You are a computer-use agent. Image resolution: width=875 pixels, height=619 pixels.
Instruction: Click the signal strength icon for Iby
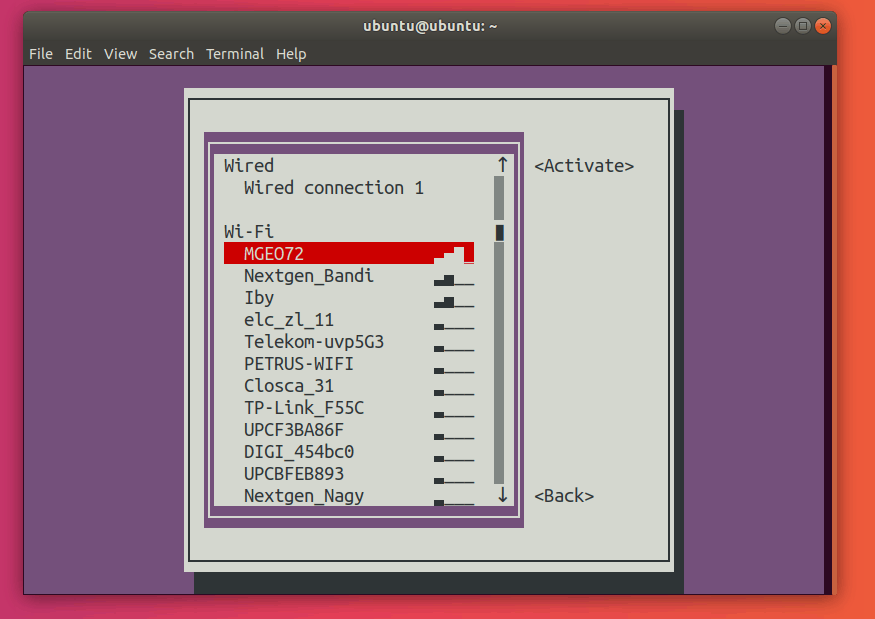point(450,299)
